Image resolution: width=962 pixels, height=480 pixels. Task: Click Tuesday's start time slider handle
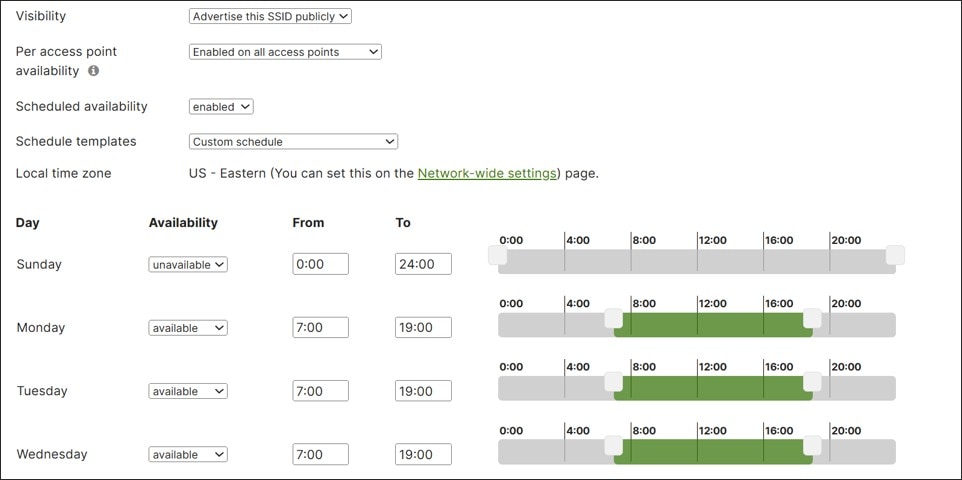614,382
